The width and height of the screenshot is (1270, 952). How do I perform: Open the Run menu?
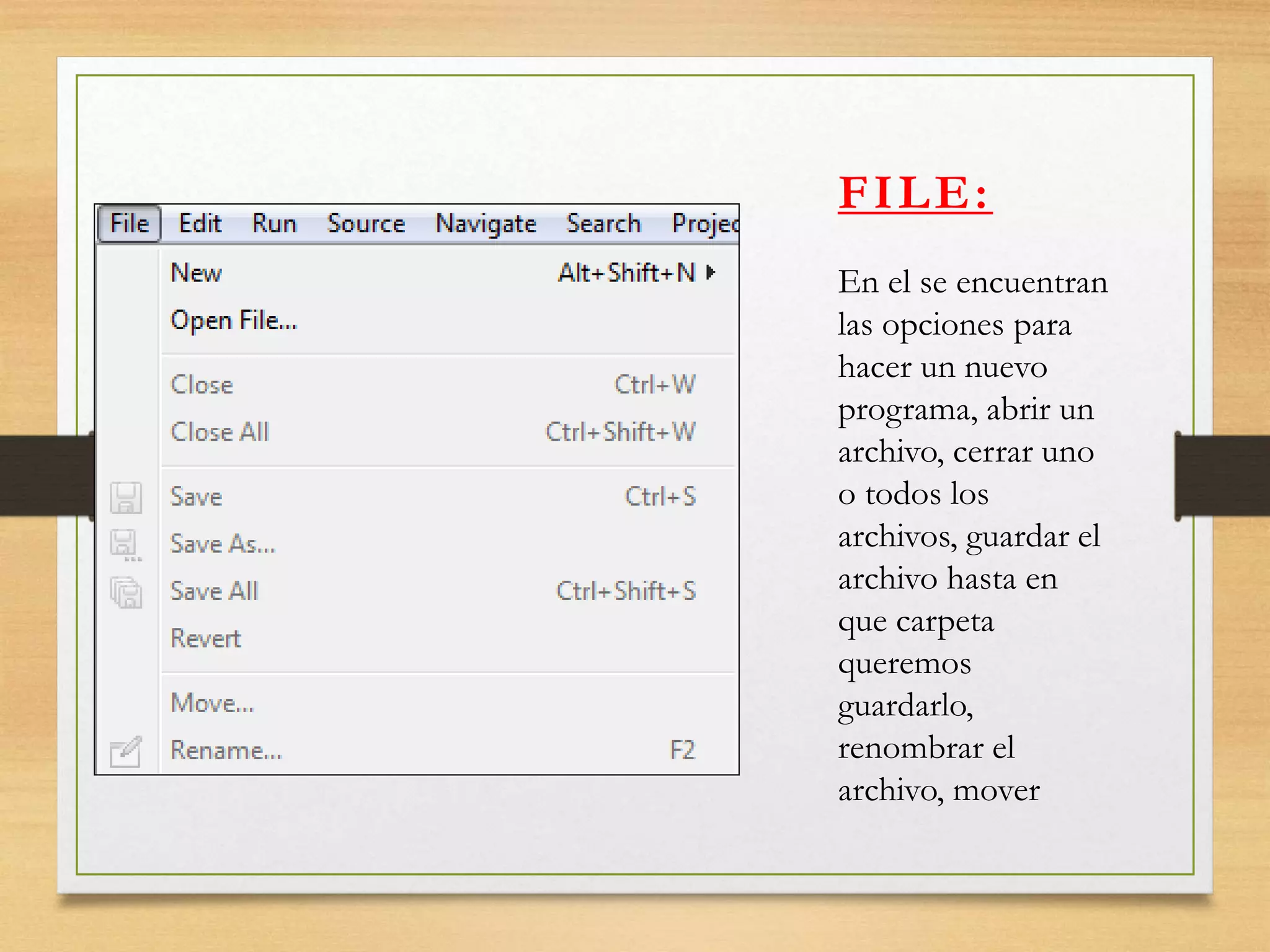coord(275,223)
